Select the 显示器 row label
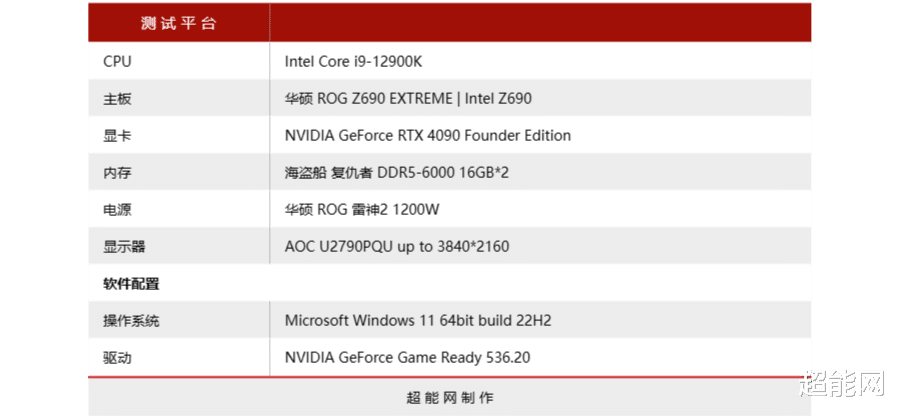Image resolution: width=900 pixels, height=416 pixels. click(124, 247)
